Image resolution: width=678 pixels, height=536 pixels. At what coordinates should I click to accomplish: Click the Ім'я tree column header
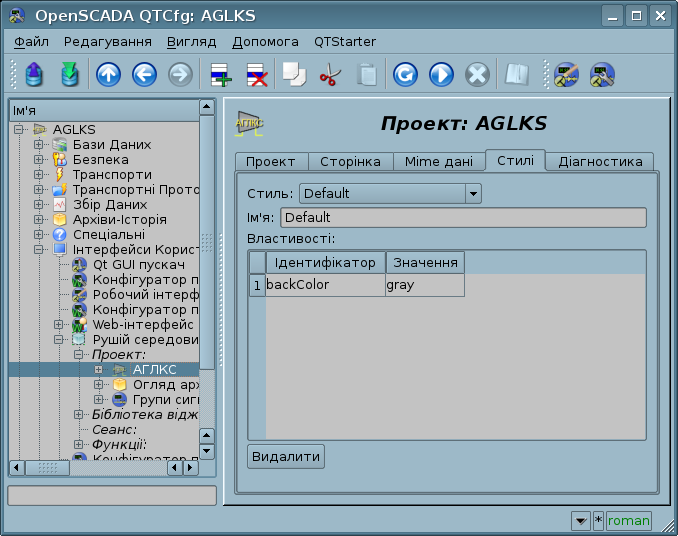(x=104, y=111)
